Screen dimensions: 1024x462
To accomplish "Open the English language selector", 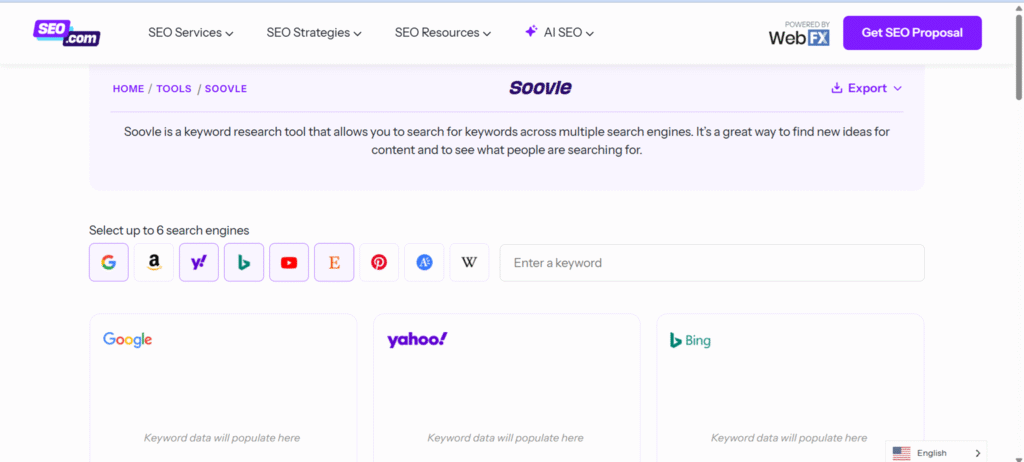I will coord(936,453).
